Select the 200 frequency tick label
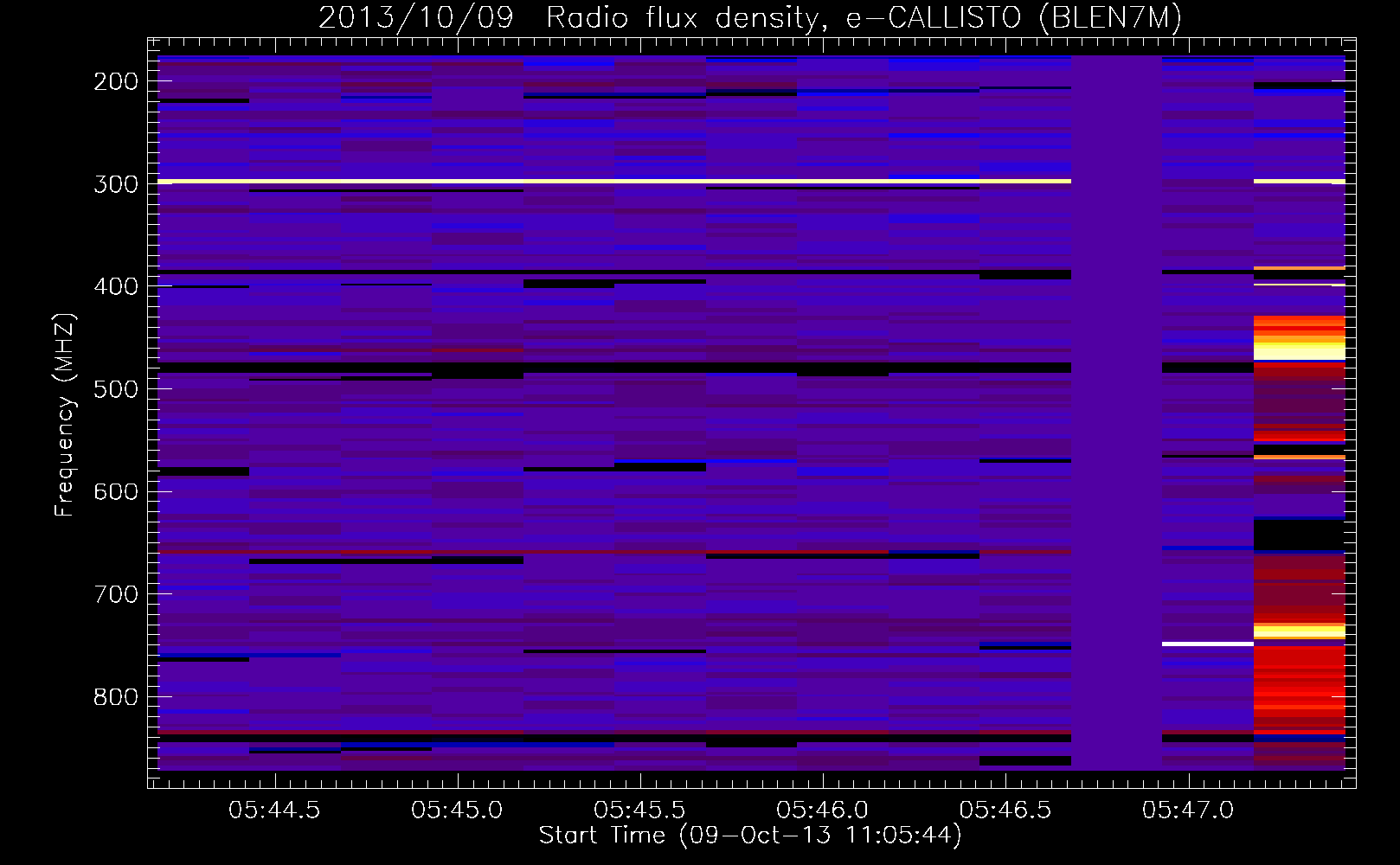1400x865 pixels. pyautogui.click(x=116, y=81)
